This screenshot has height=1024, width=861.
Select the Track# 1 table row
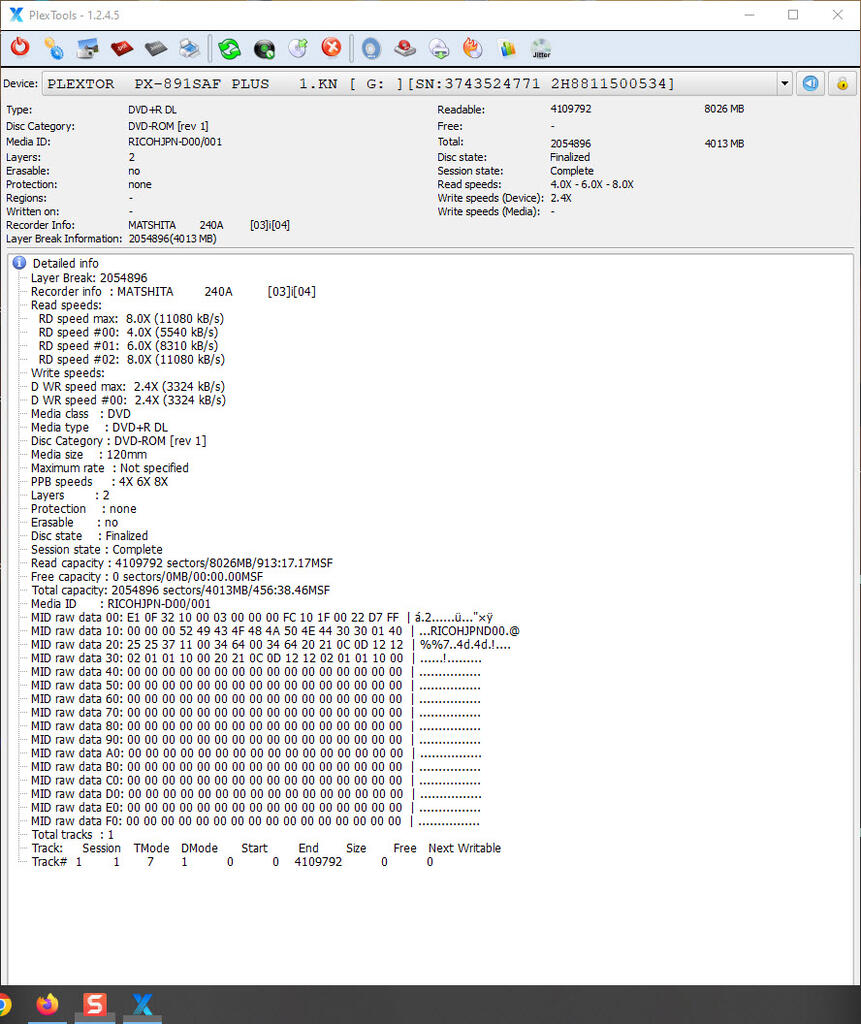[233, 862]
